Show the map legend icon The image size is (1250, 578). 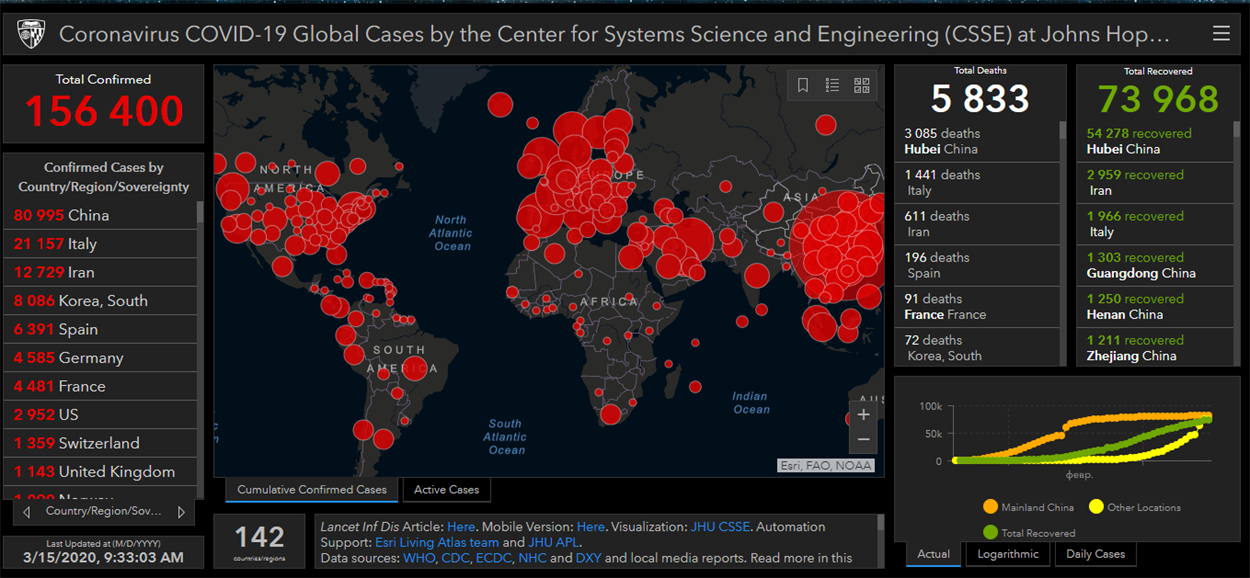(x=832, y=86)
